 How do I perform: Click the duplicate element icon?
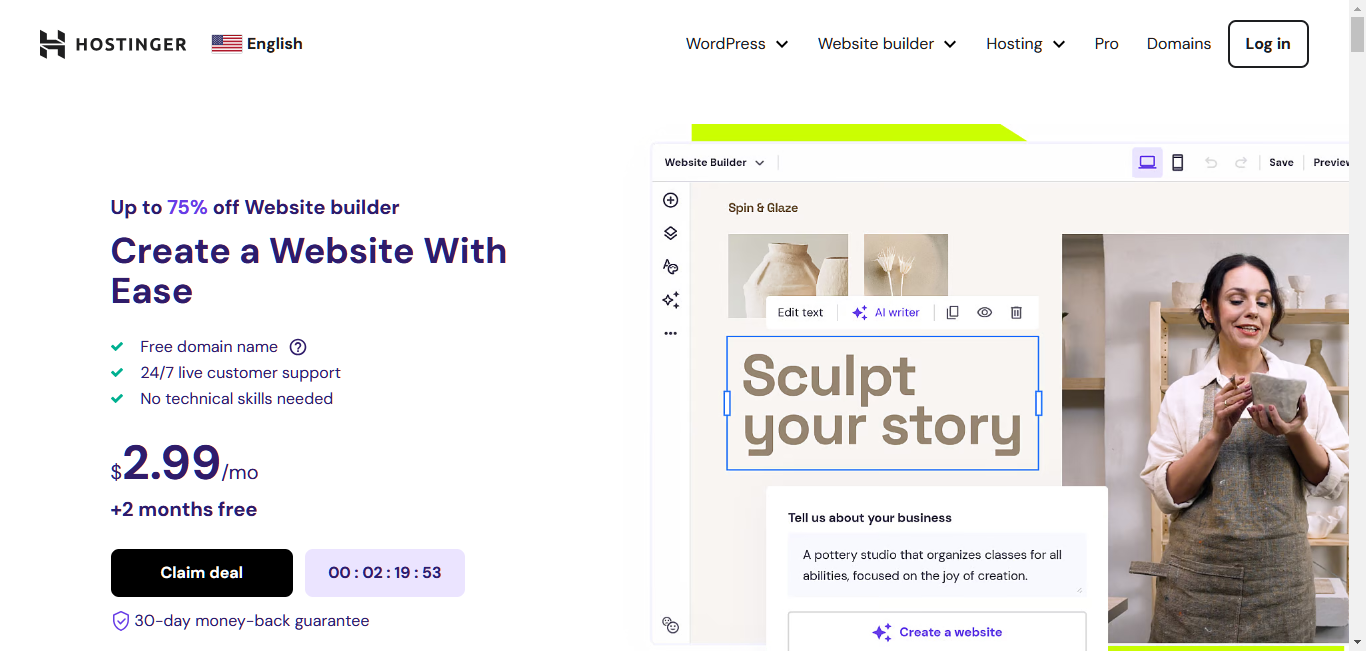pos(952,312)
